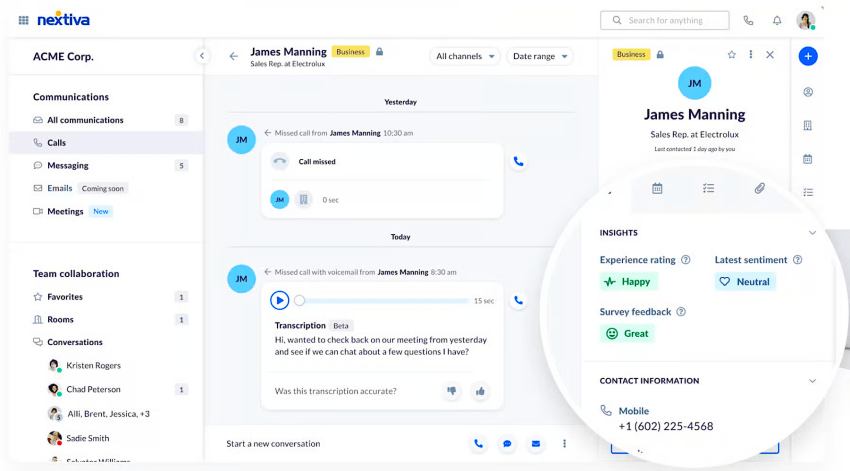This screenshot has width=850, height=471.
Task: Show help for Latest sentiment
Action: [797, 260]
